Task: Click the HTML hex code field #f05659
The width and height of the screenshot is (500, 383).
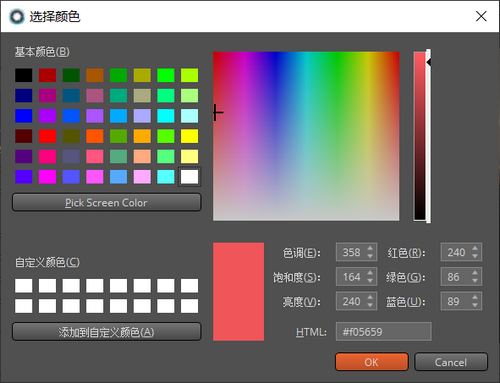Action: click(383, 332)
